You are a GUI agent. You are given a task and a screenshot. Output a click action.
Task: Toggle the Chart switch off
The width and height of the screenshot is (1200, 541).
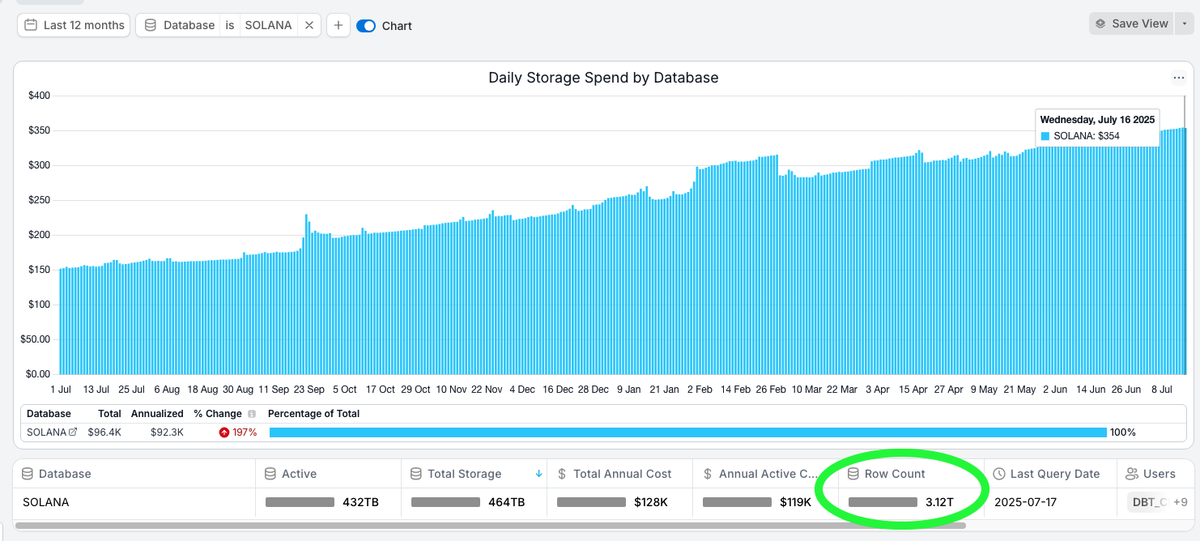coord(366,26)
